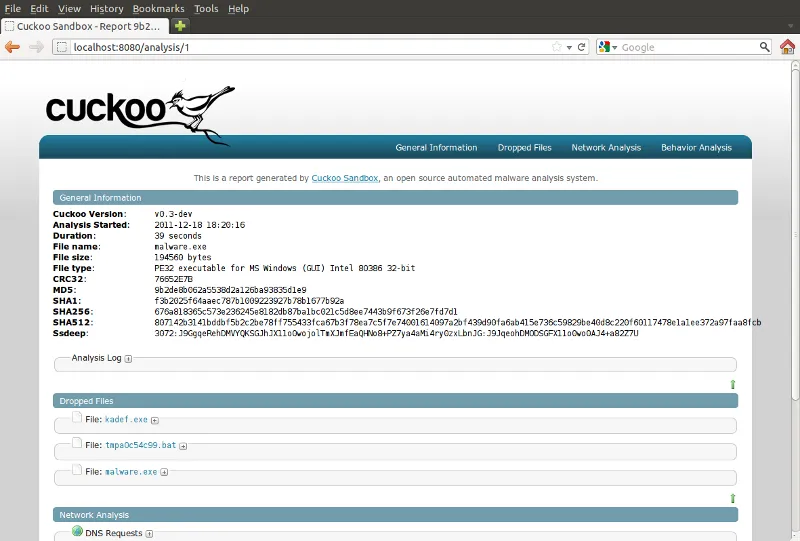Open the Bookmarks menu

coord(159,9)
